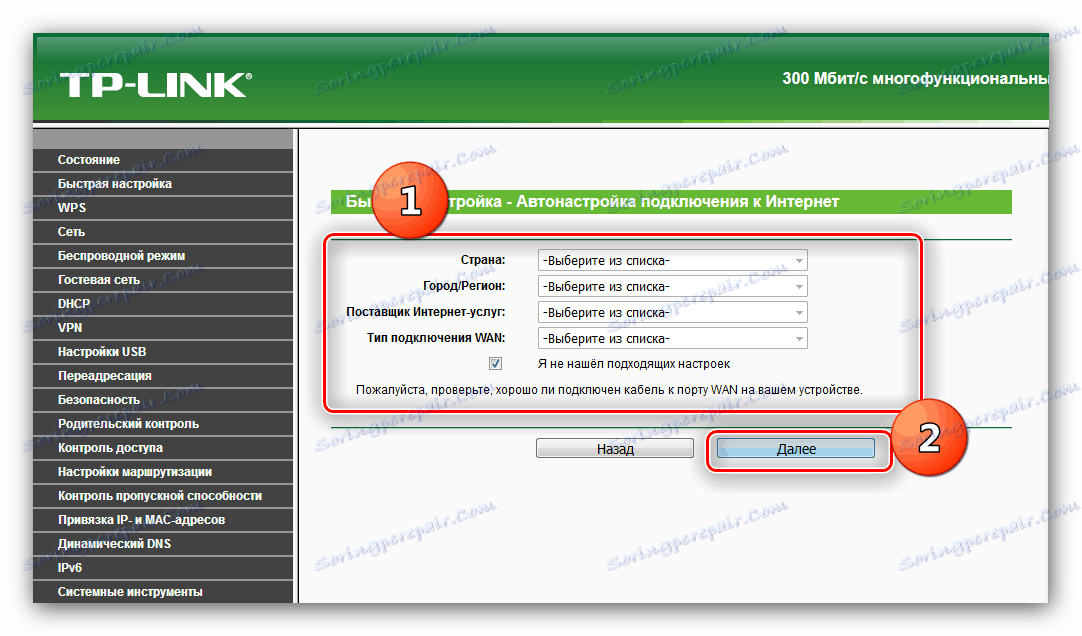Viewport: 1082px width, 636px height.
Task: Go to Привязка IP- и MAC-адресов
Action: click(x=163, y=520)
